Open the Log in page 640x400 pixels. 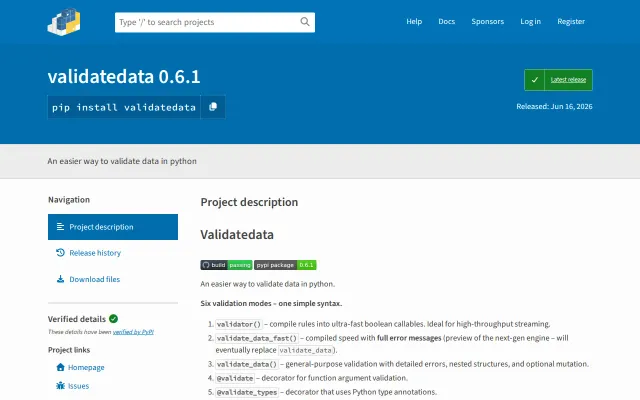click(x=530, y=21)
